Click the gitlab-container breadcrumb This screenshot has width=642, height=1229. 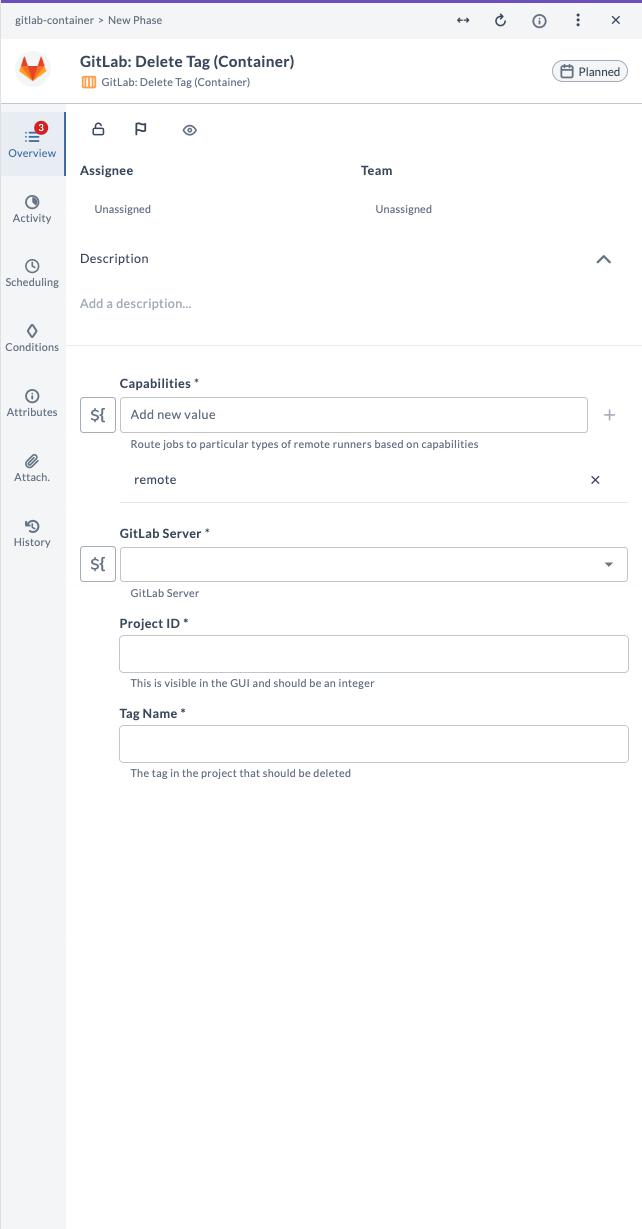(53, 20)
